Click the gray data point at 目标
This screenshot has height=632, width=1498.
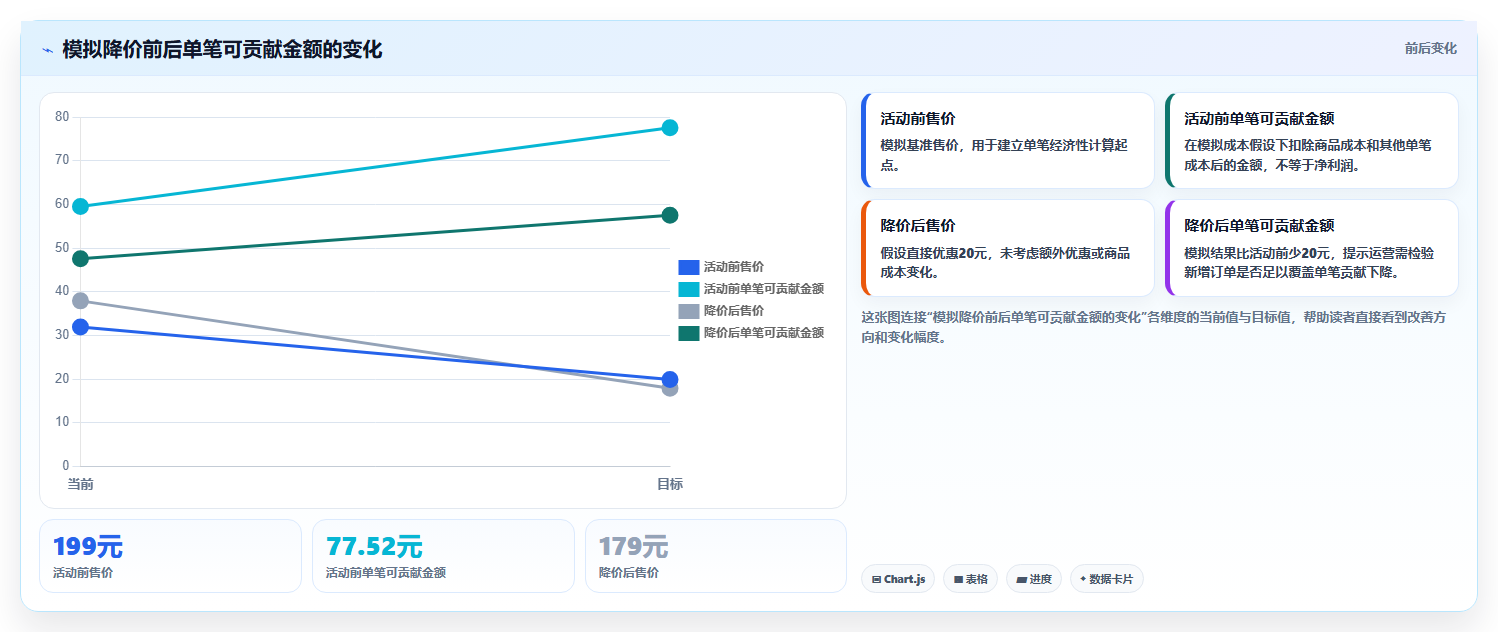point(670,388)
